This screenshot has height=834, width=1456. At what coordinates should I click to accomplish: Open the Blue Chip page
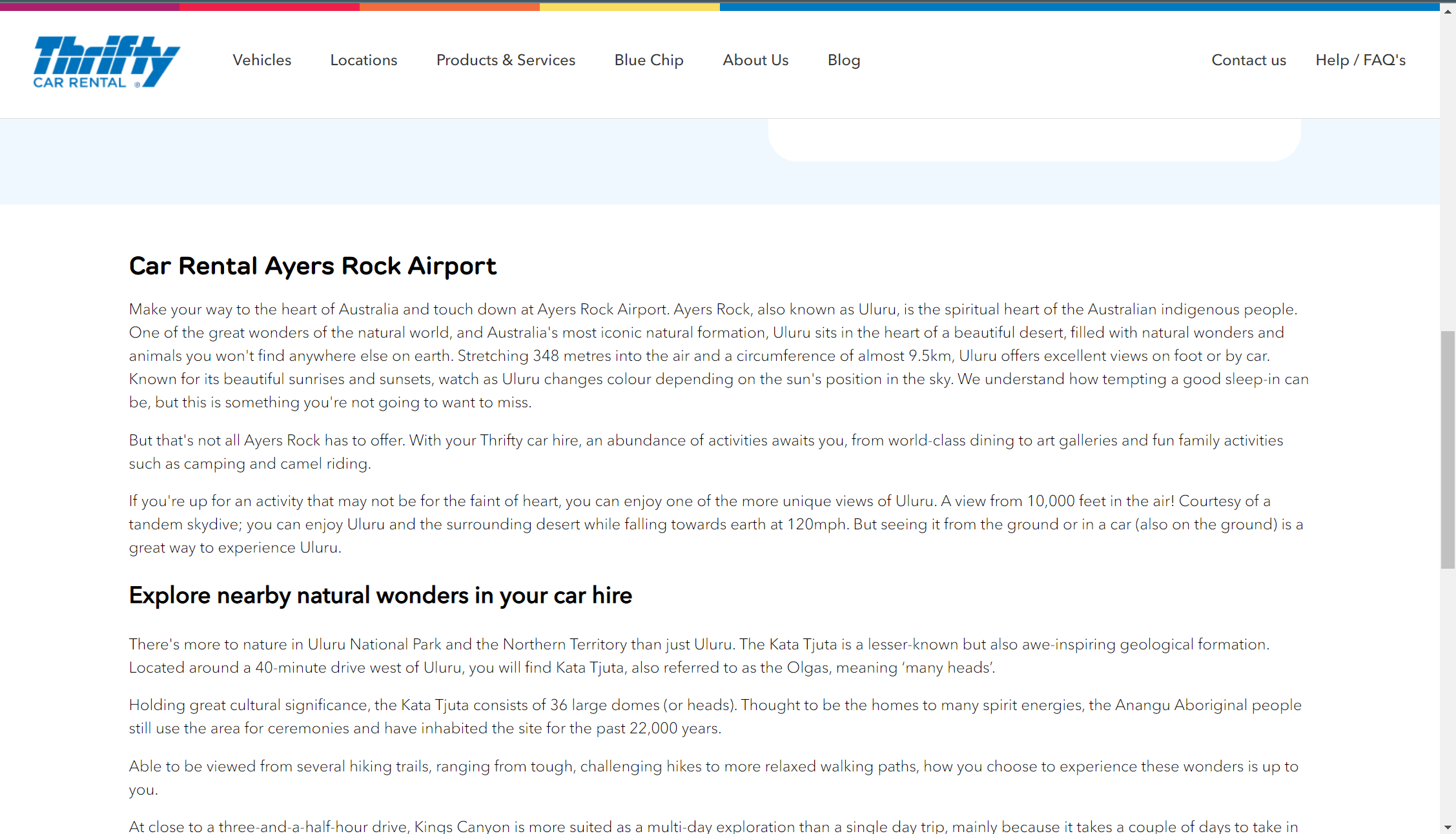click(648, 60)
